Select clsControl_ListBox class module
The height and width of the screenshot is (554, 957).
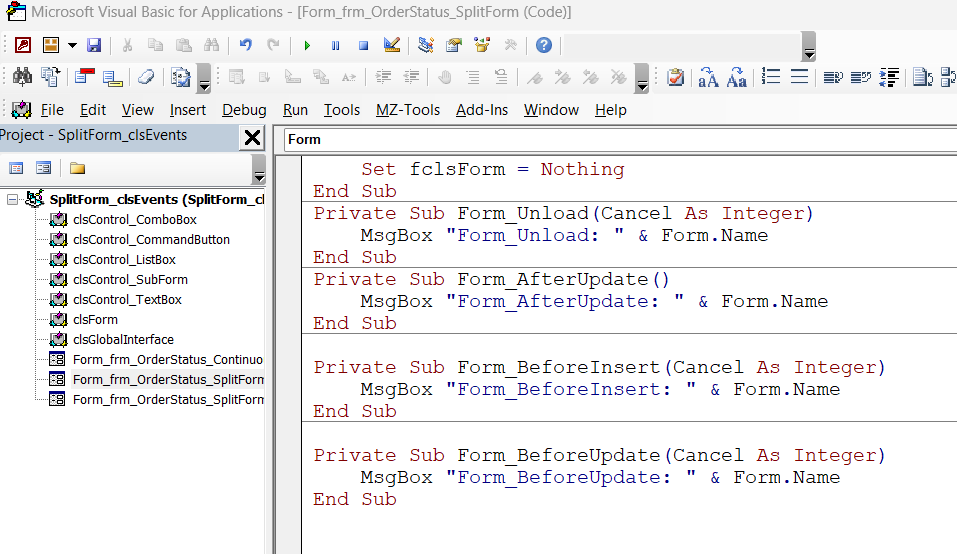point(124,260)
